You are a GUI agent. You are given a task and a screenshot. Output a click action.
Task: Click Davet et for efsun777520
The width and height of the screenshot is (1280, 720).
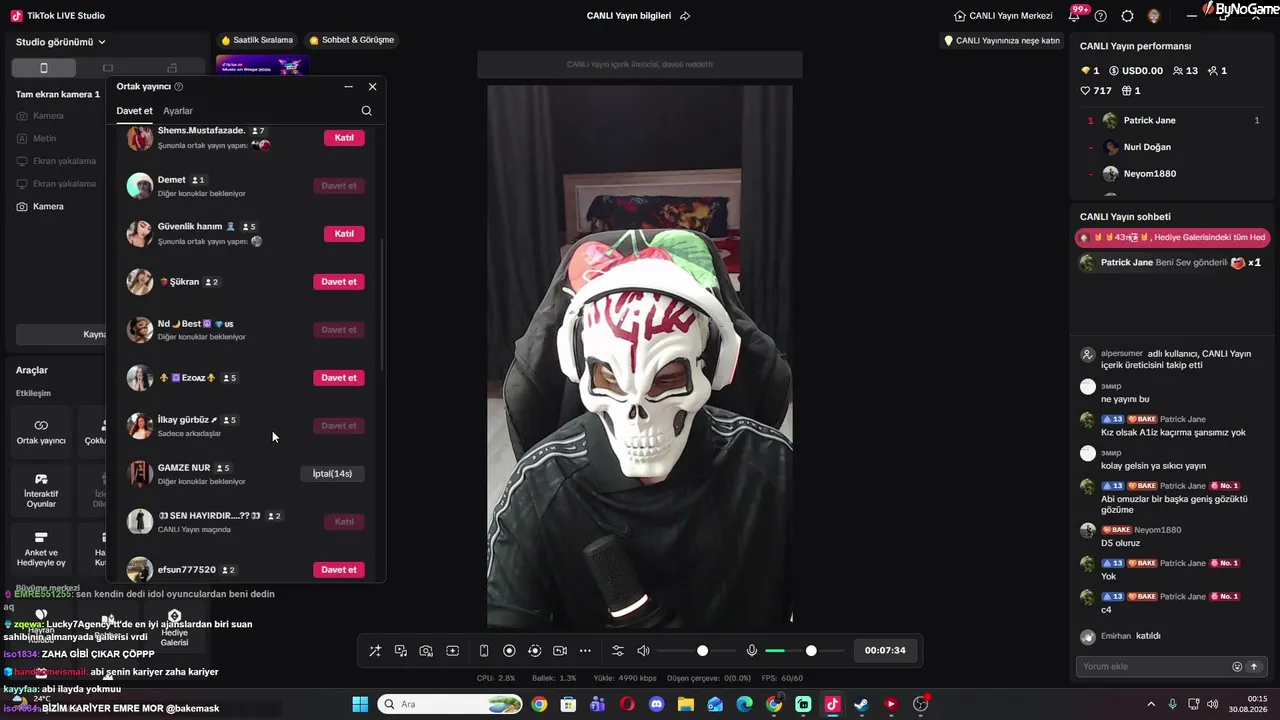click(x=339, y=570)
